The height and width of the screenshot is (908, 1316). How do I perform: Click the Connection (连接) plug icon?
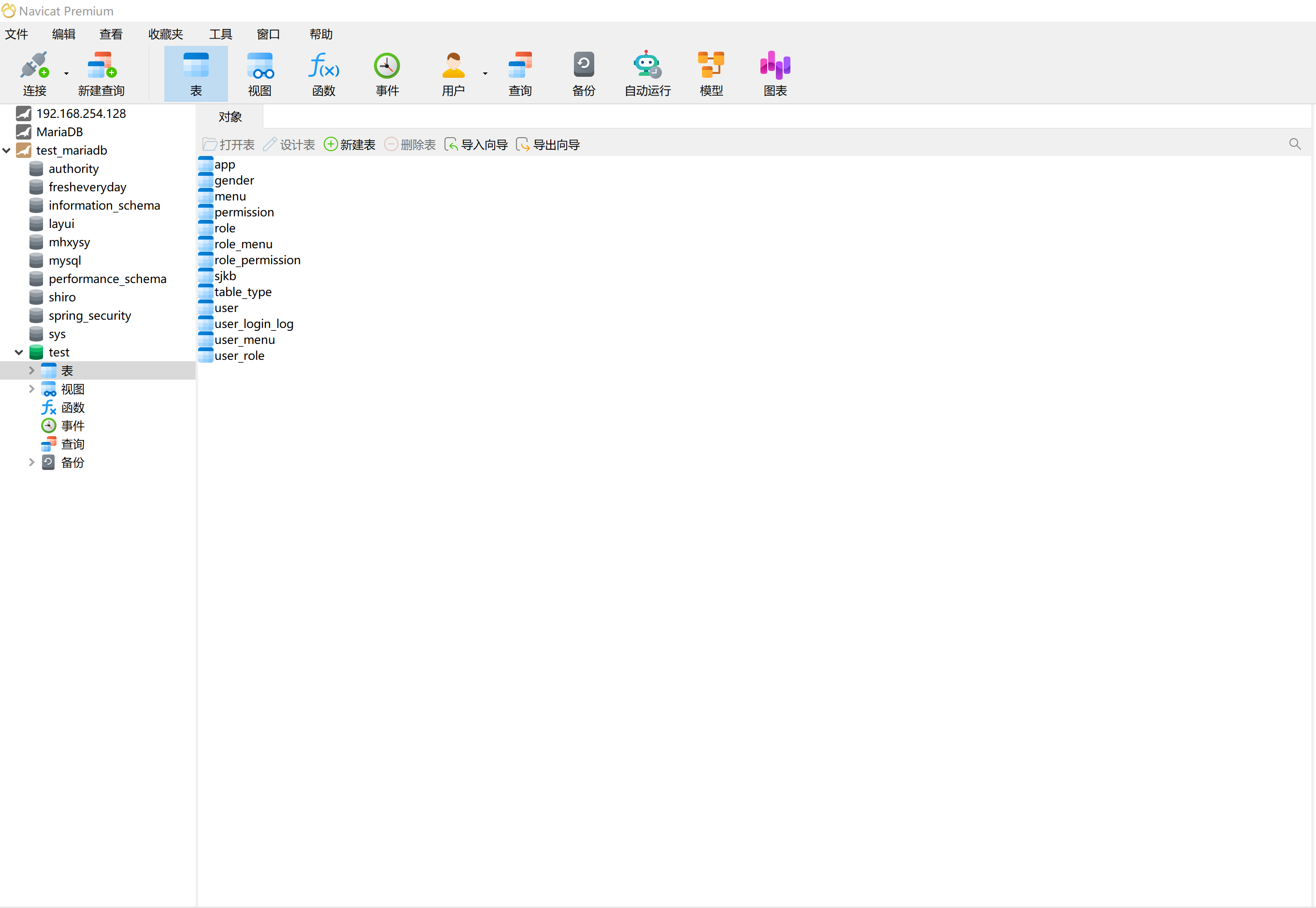coord(34,65)
